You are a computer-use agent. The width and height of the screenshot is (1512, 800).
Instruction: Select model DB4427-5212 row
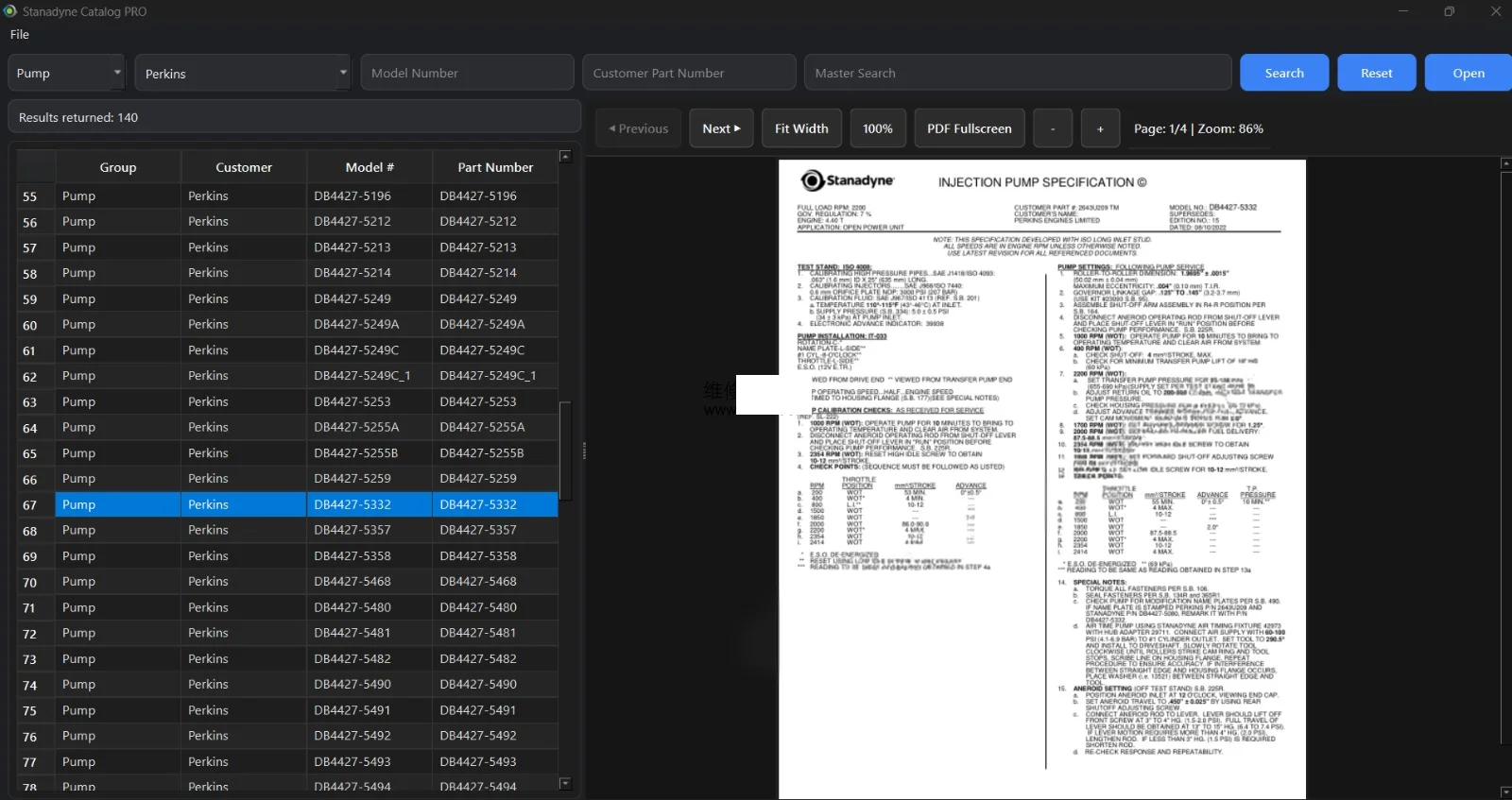click(369, 222)
